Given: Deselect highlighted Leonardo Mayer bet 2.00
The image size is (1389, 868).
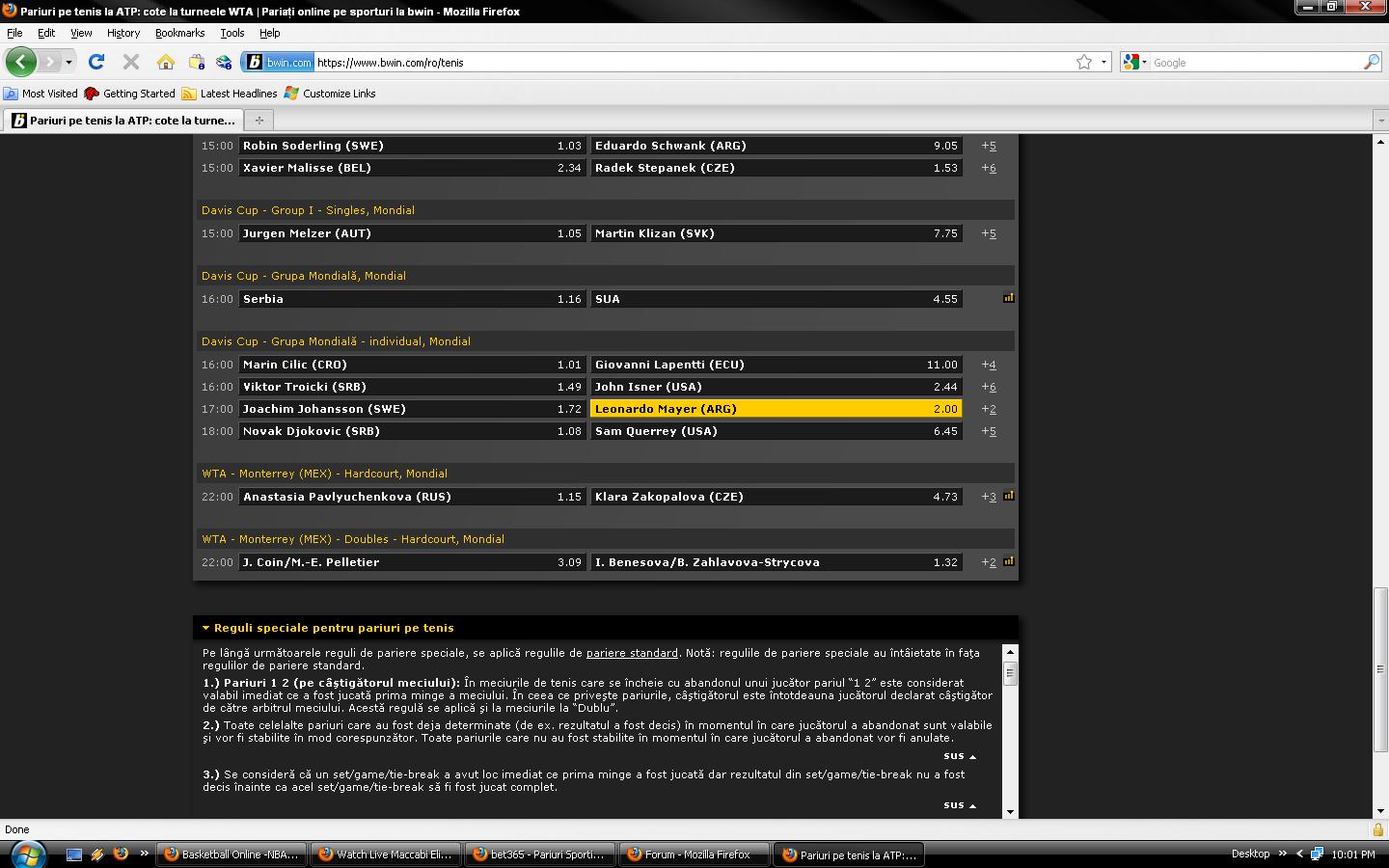Looking at the screenshot, I should (776, 409).
